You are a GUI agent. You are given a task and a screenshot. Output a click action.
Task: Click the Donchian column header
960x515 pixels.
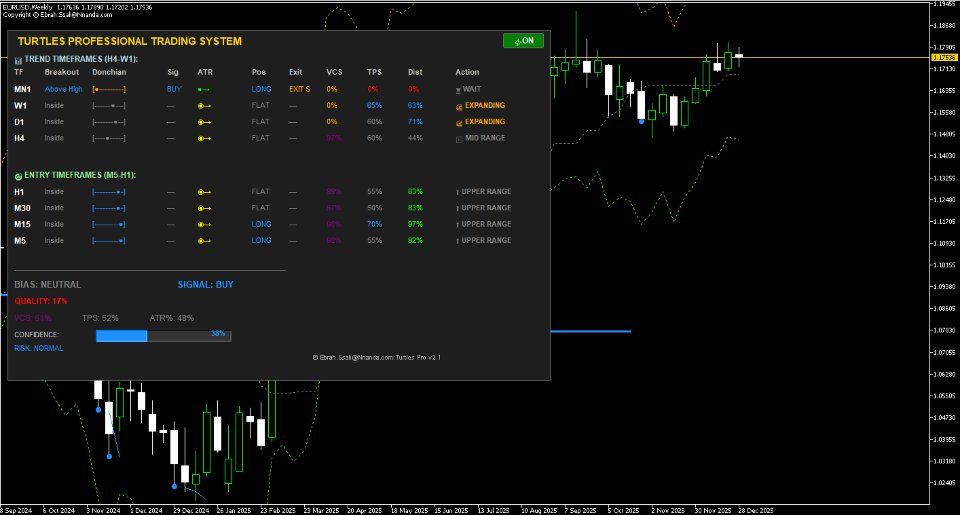pos(109,72)
